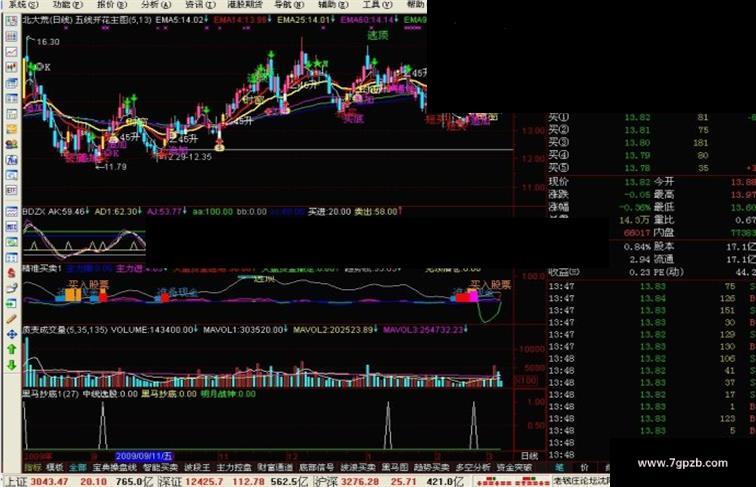The image size is (756, 487).
Task: Open the 黑马图 indicator tab
Action: [395, 467]
